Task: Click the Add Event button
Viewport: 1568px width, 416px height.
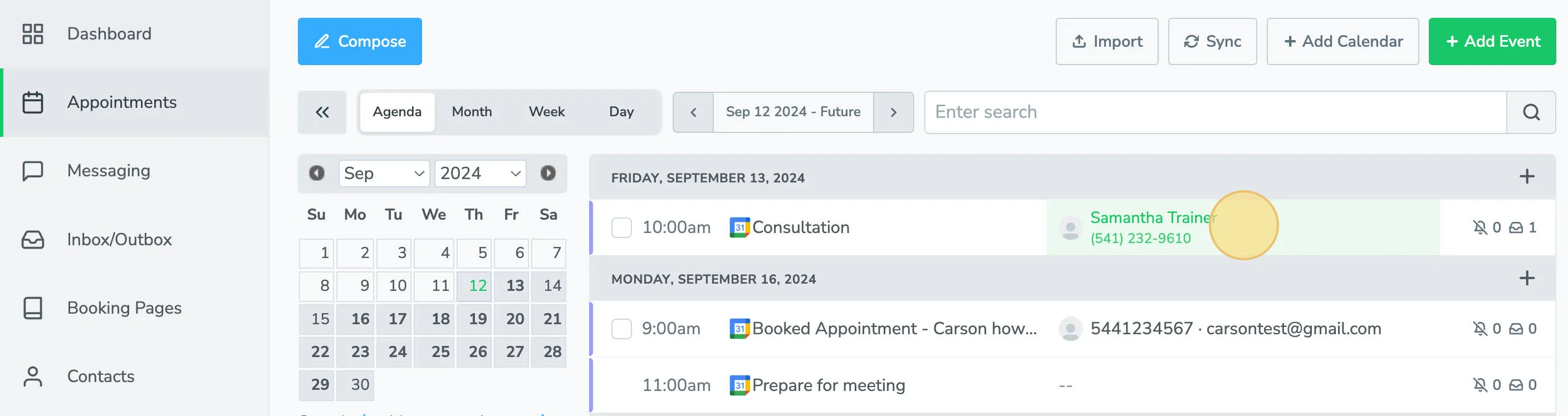Action: point(1491,41)
